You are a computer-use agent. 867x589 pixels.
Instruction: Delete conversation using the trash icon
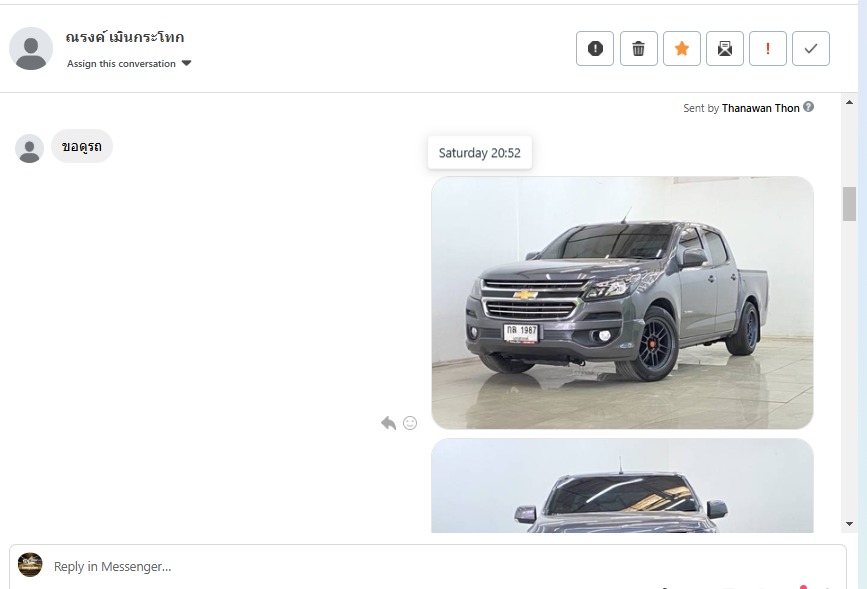point(639,48)
